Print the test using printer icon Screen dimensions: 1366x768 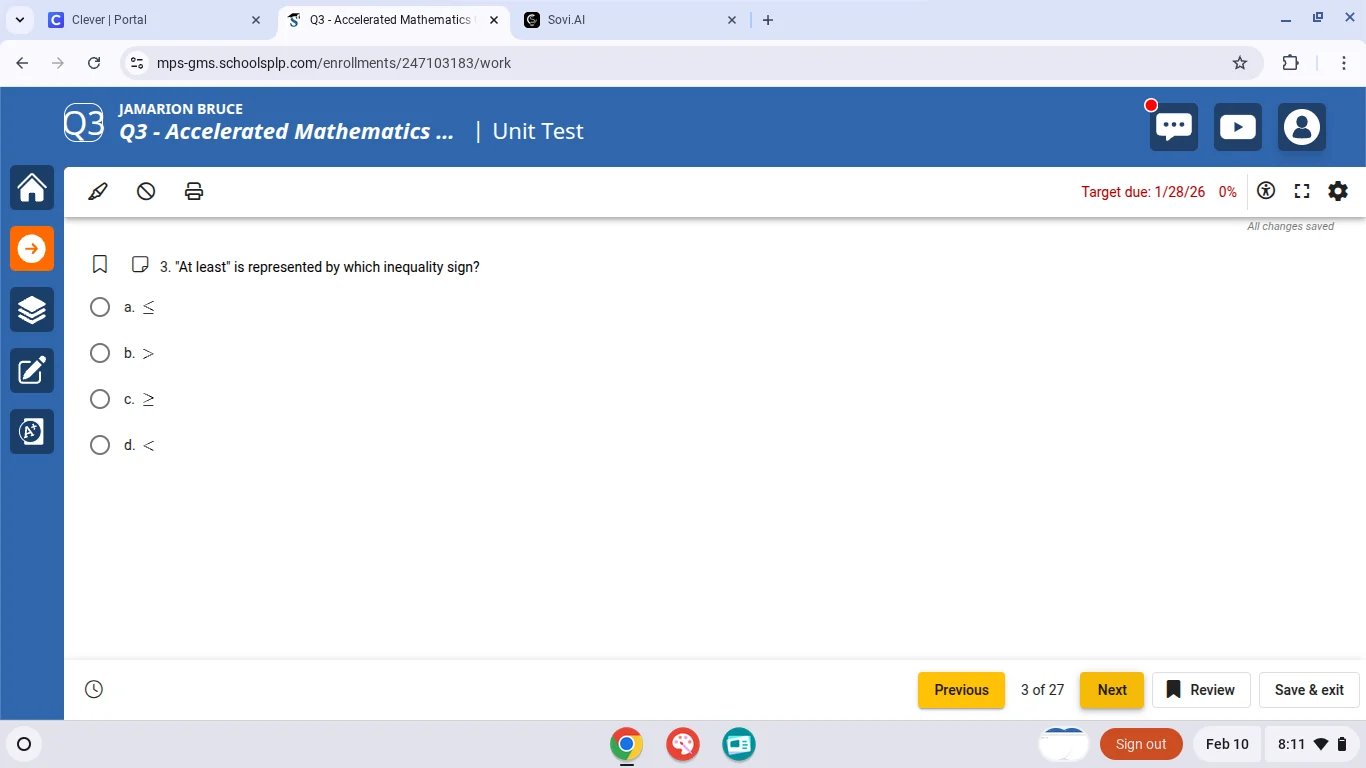coord(194,191)
